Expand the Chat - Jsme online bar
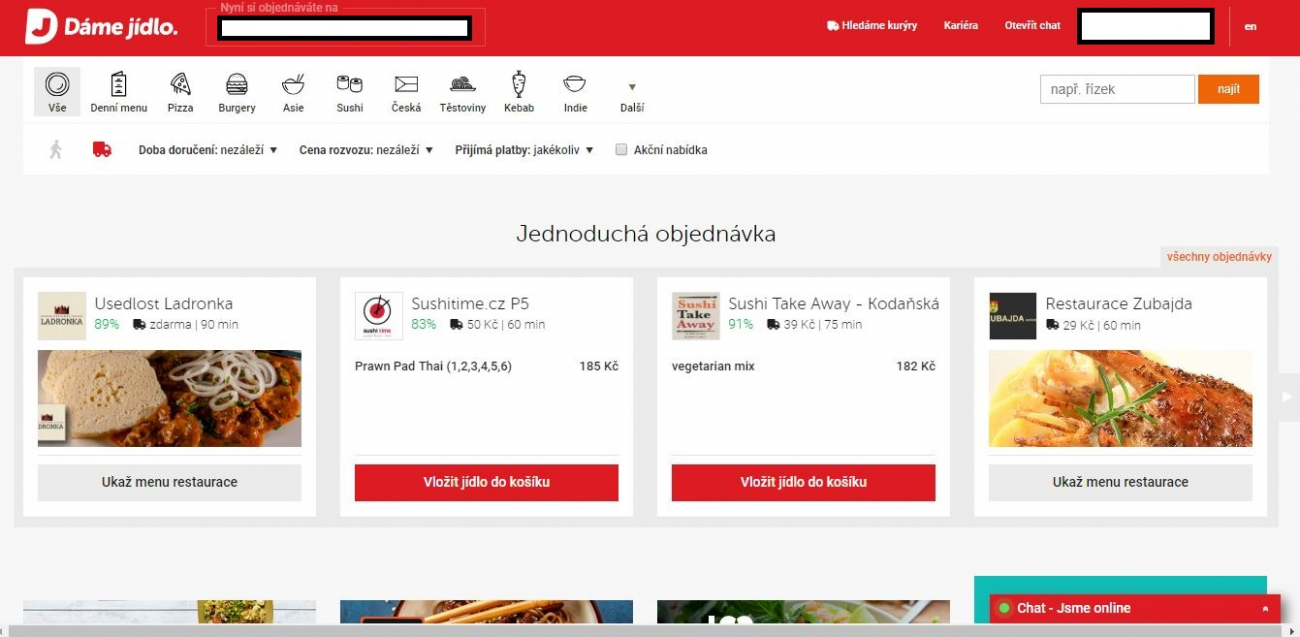1300x637 pixels. point(1135,608)
